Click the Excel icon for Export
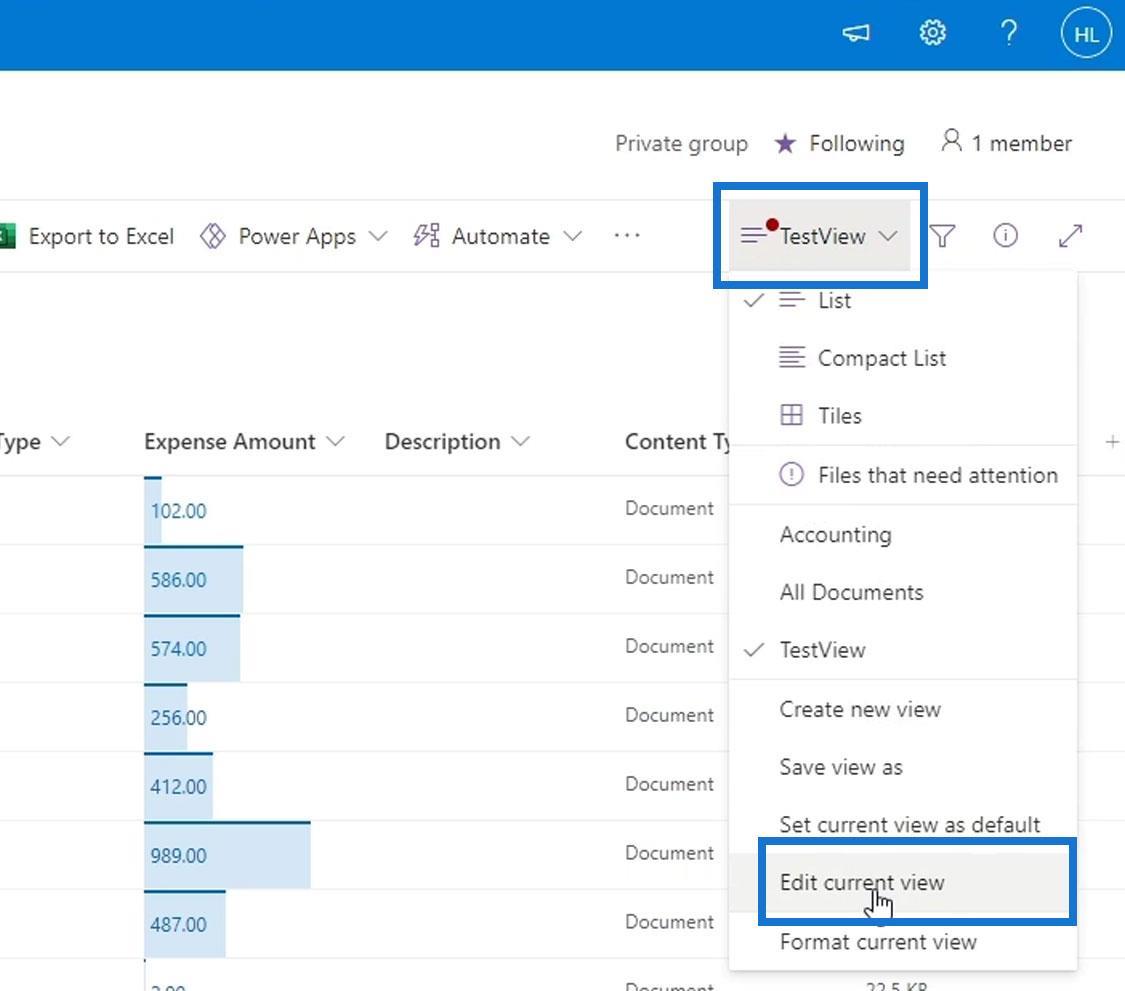 coord(6,236)
